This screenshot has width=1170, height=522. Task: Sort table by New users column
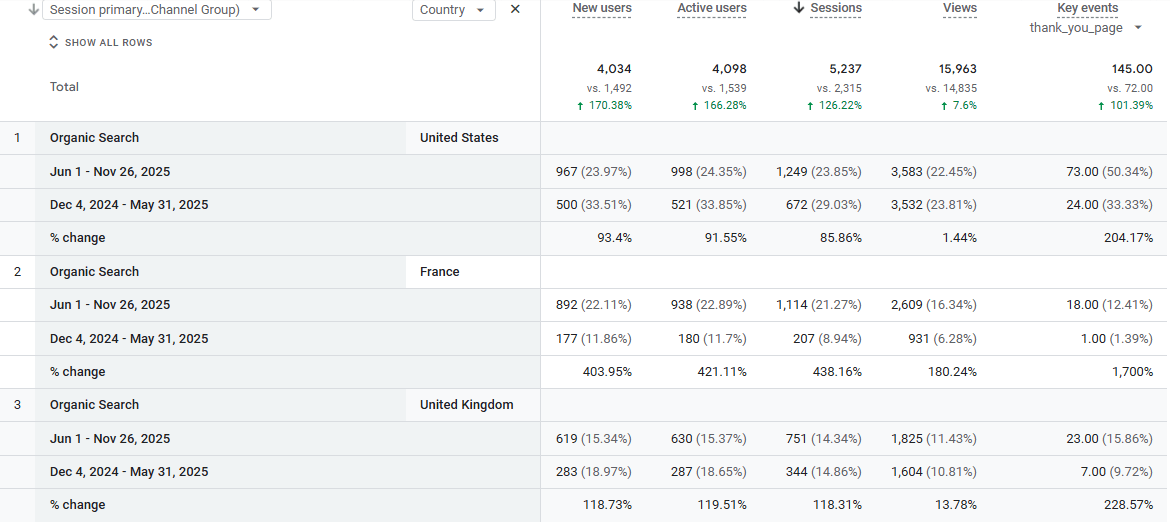point(601,8)
